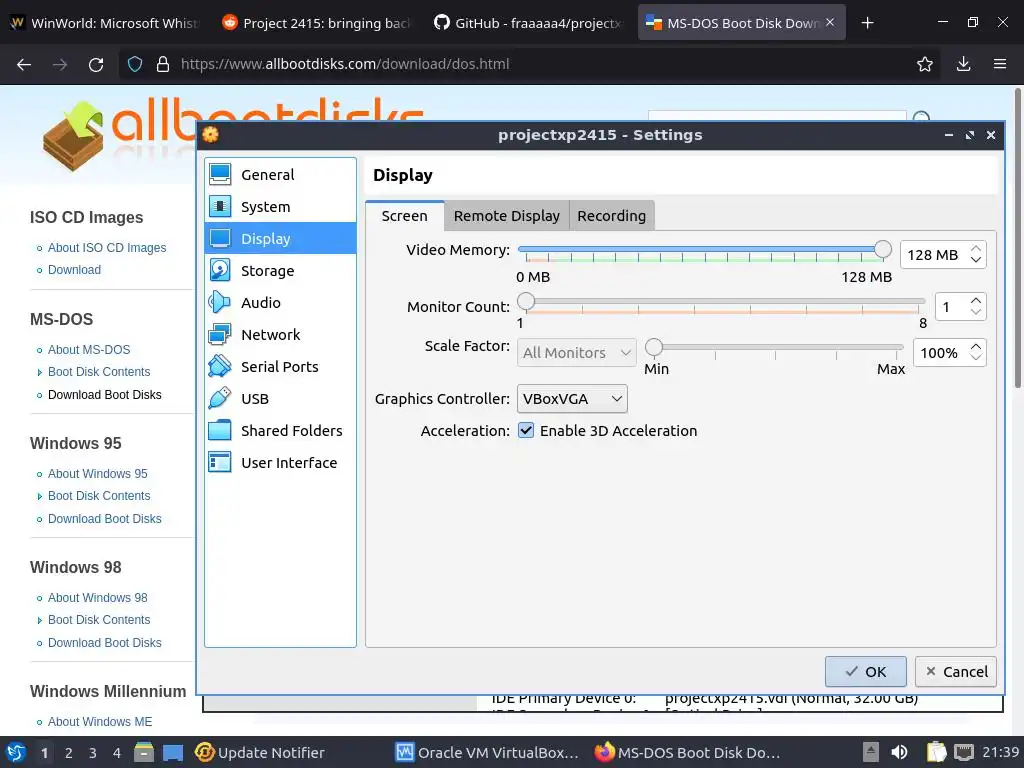Screen dimensions: 1024x768
Task: Click the Scale Factor percentage field
Action: click(940, 353)
